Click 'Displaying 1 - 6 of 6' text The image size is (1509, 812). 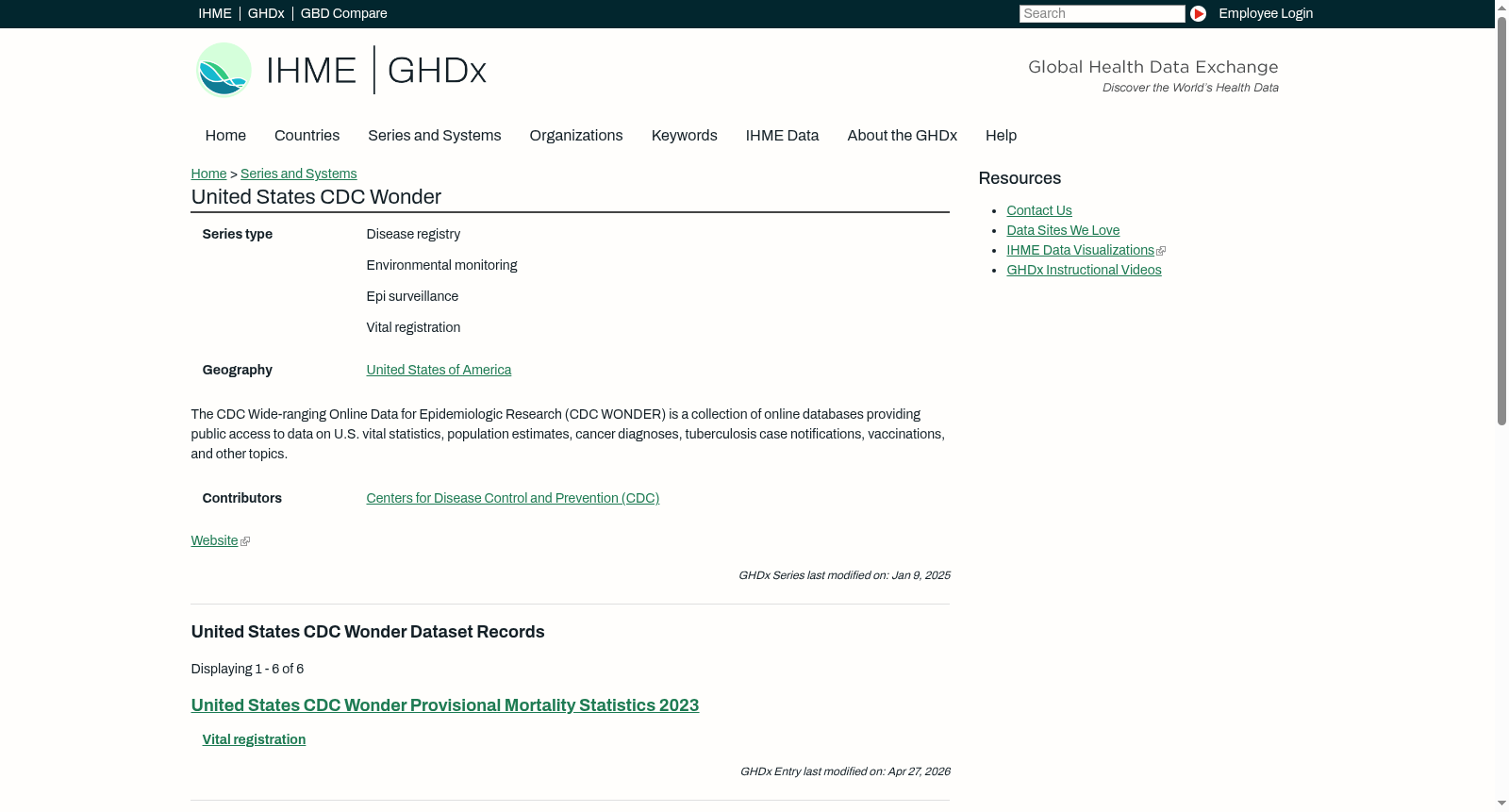[247, 669]
